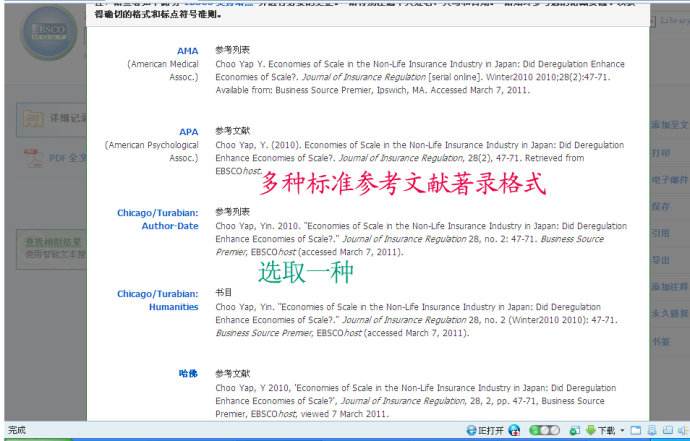
Task: Click the PDF 全文 icon in the background
Action: tap(33, 158)
